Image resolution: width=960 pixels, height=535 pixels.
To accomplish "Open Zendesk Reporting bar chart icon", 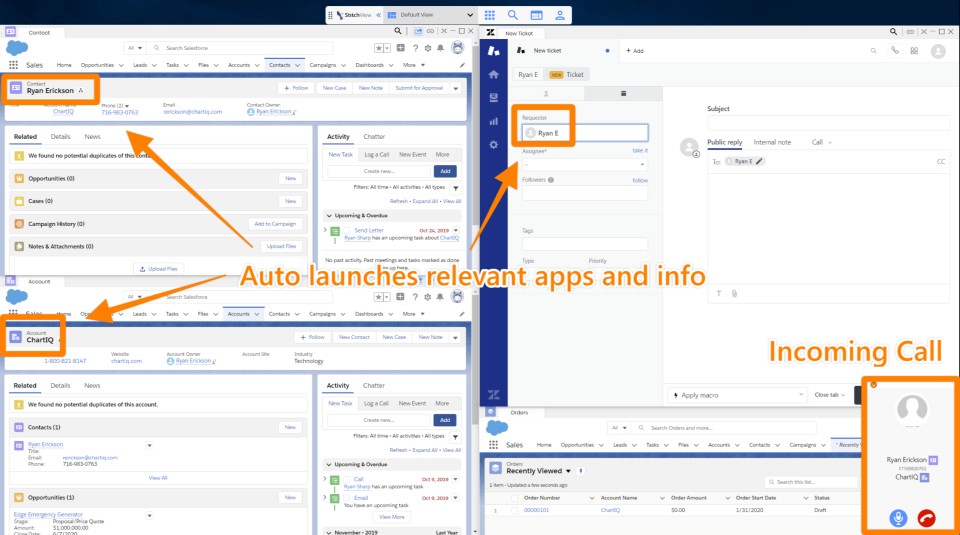I will [x=493, y=121].
